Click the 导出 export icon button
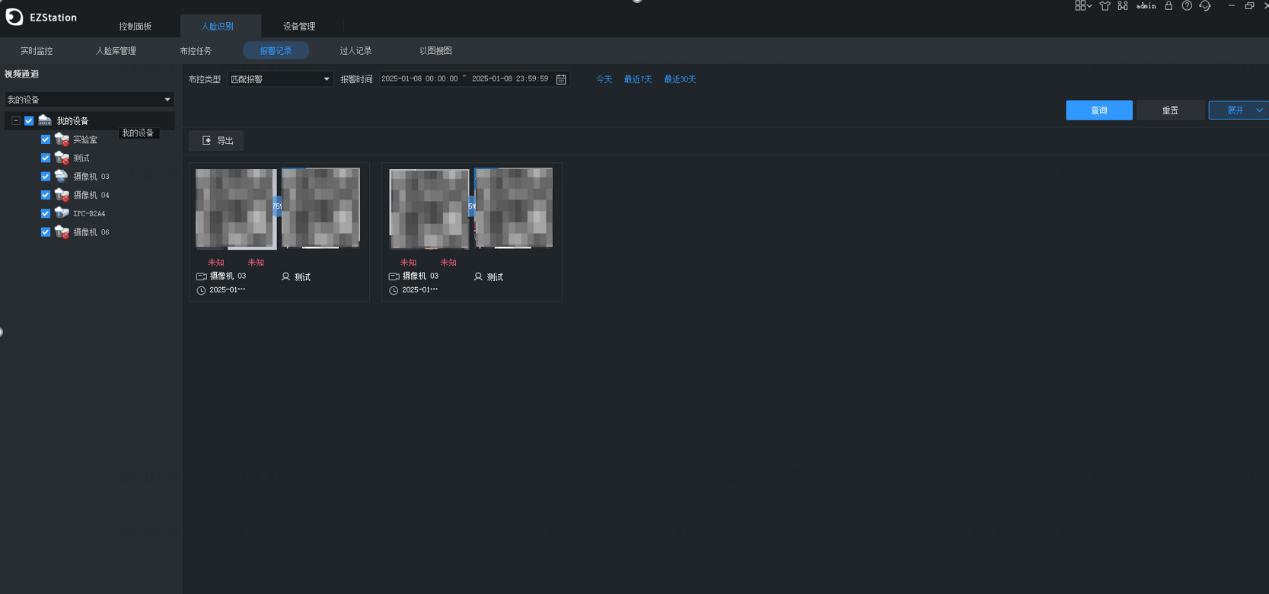 216,141
